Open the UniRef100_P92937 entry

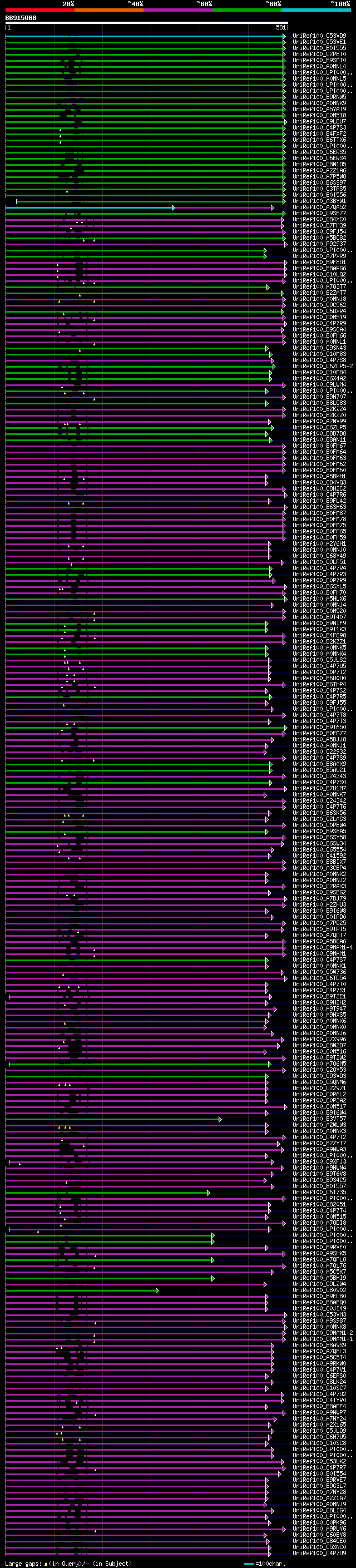[319, 244]
